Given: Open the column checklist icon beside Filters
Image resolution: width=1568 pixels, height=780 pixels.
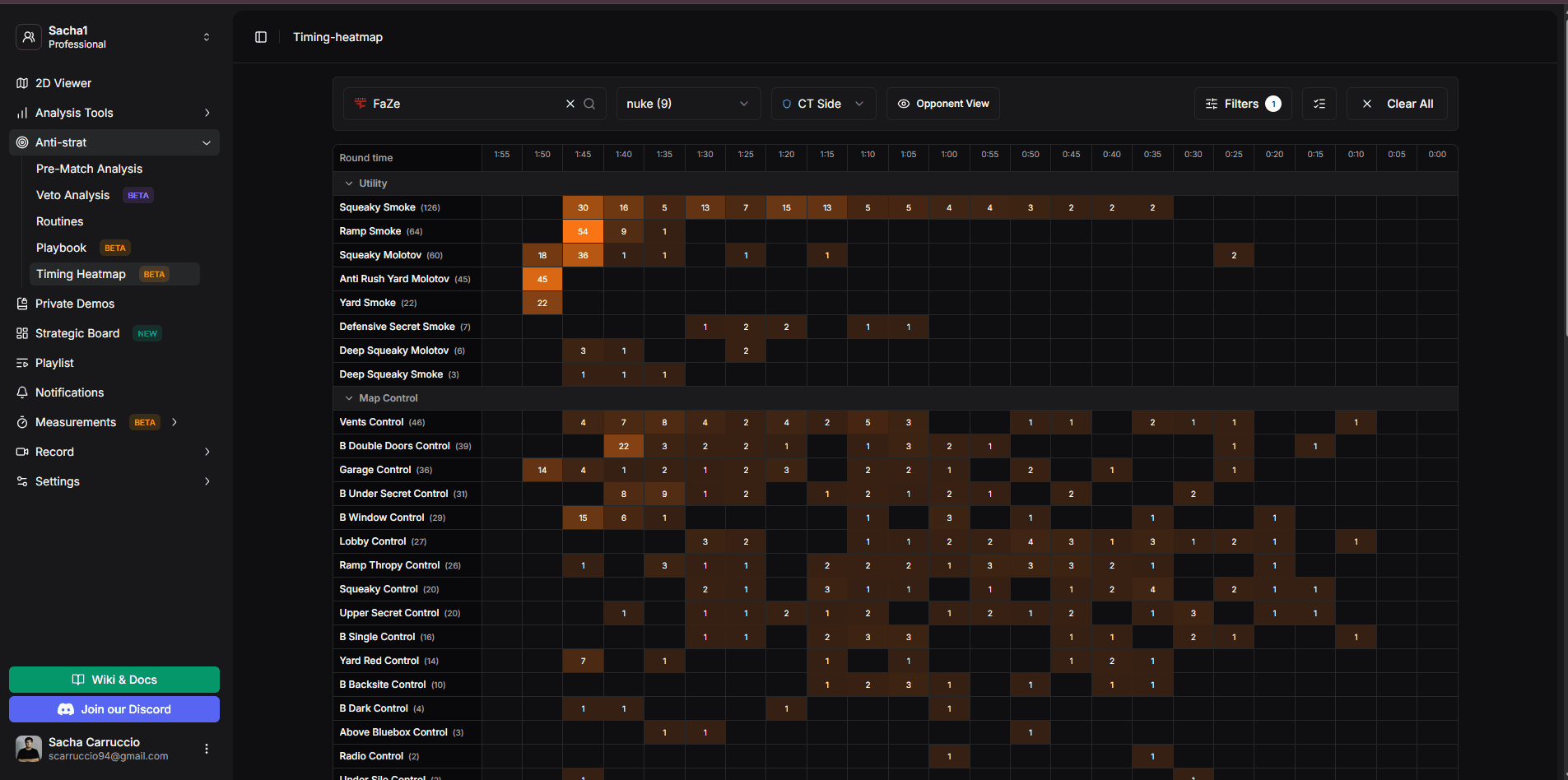Looking at the screenshot, I should click(1319, 104).
